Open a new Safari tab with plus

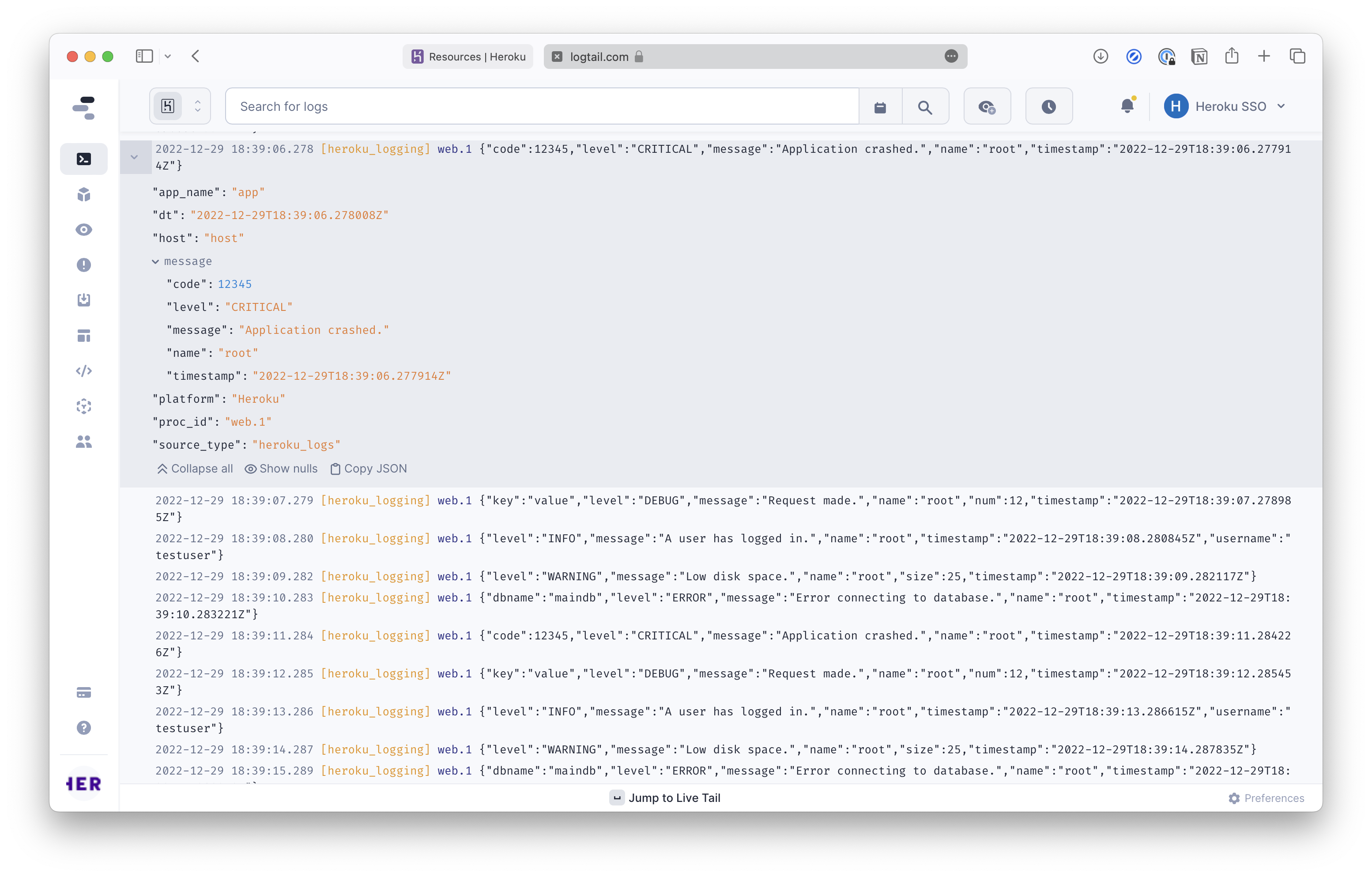tap(1264, 56)
